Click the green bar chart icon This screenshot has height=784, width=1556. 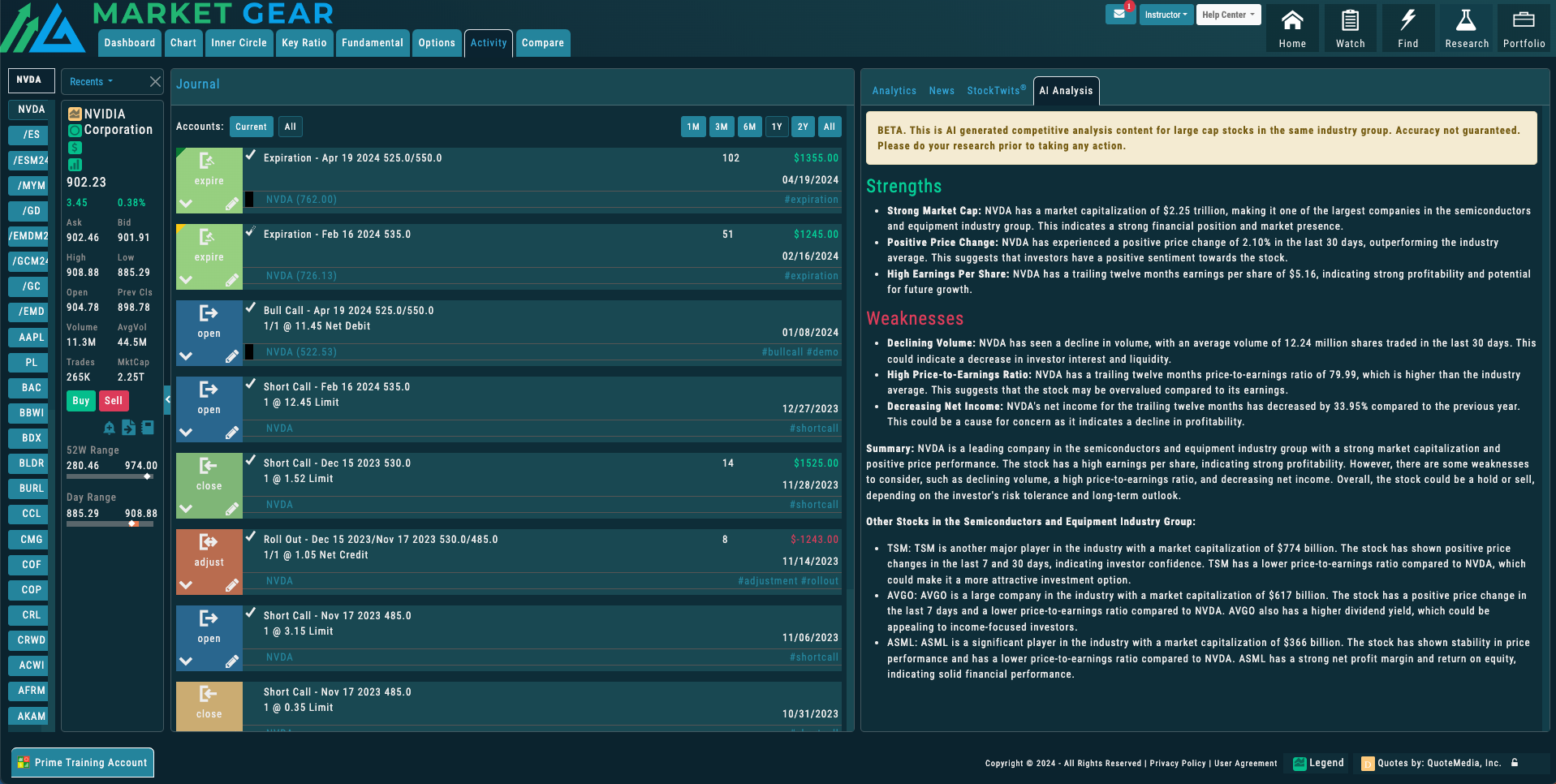pyautogui.click(x=75, y=165)
